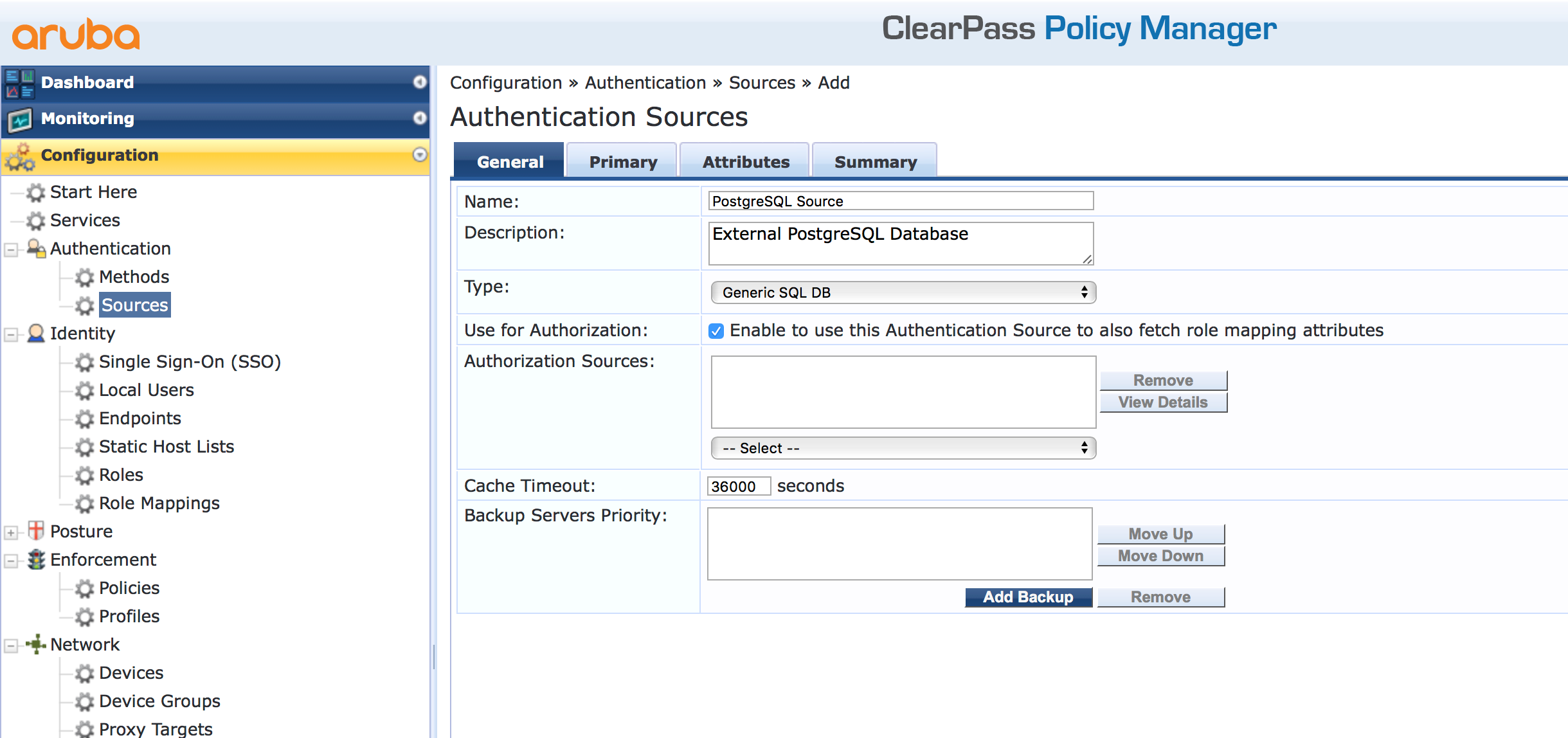Viewport: 1568px width, 738px height.
Task: Open the Authorization Sources Select dropdown
Action: tap(903, 448)
